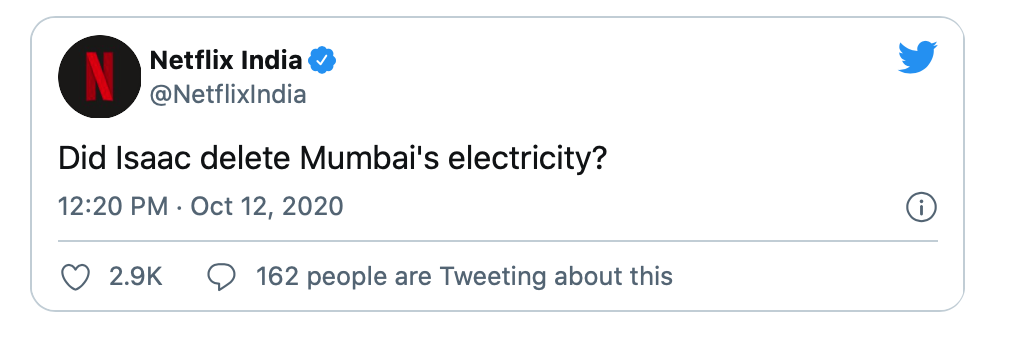
Task: Open the 12:20 PM timestamp link
Action: 113,207
